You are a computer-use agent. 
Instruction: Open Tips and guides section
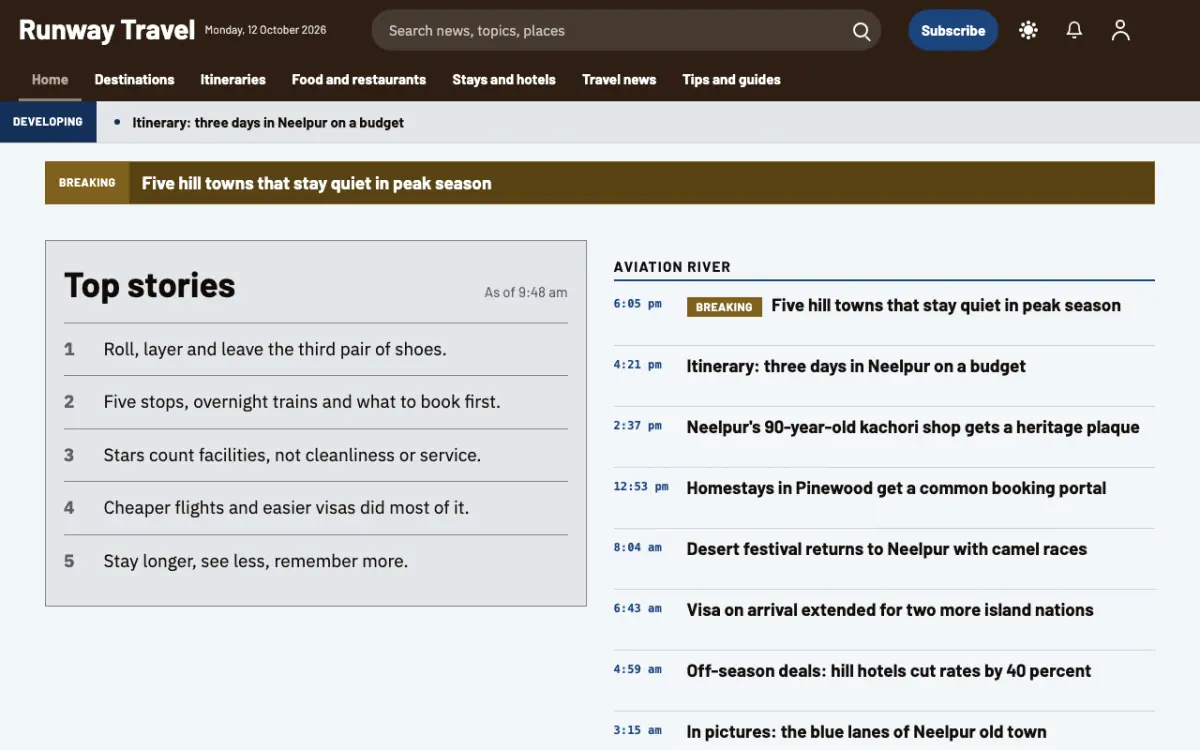point(731,80)
